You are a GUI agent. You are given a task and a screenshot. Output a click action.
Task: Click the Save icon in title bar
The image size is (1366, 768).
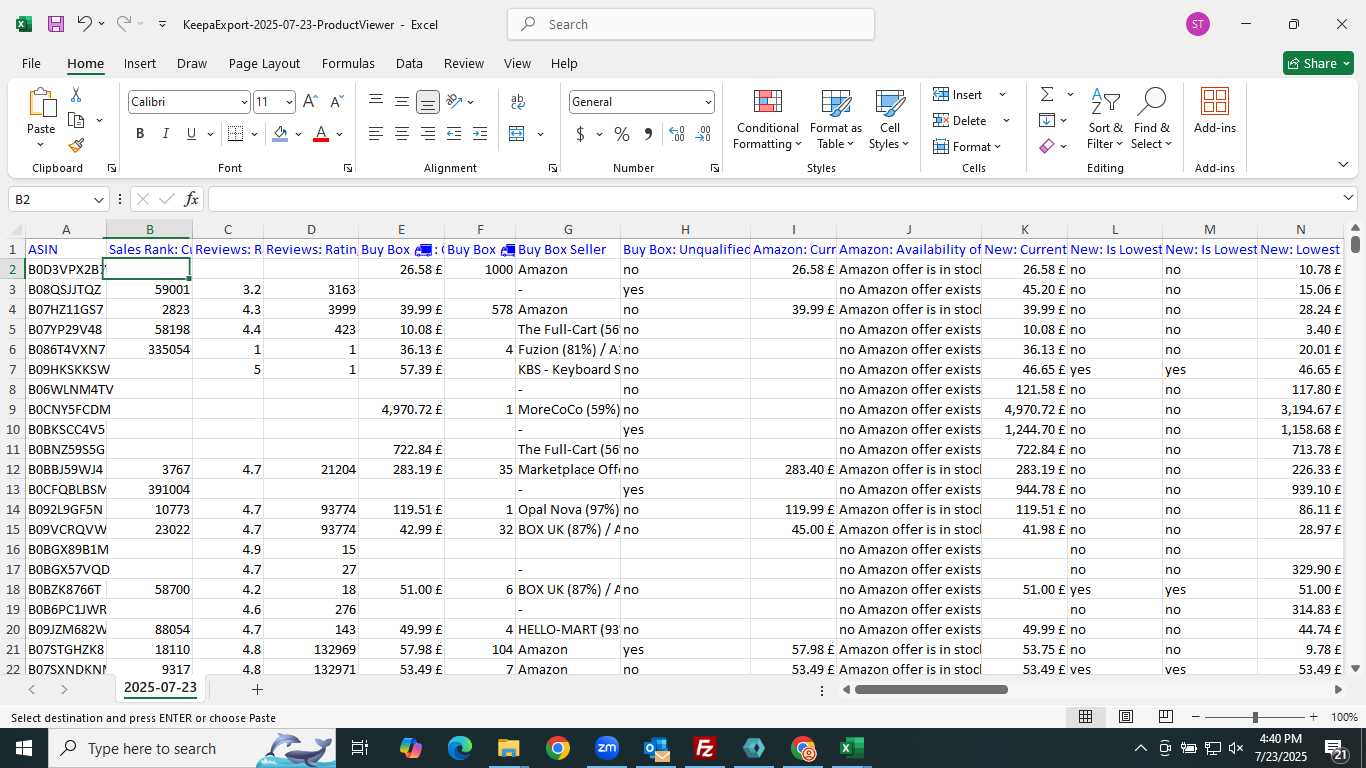(56, 24)
